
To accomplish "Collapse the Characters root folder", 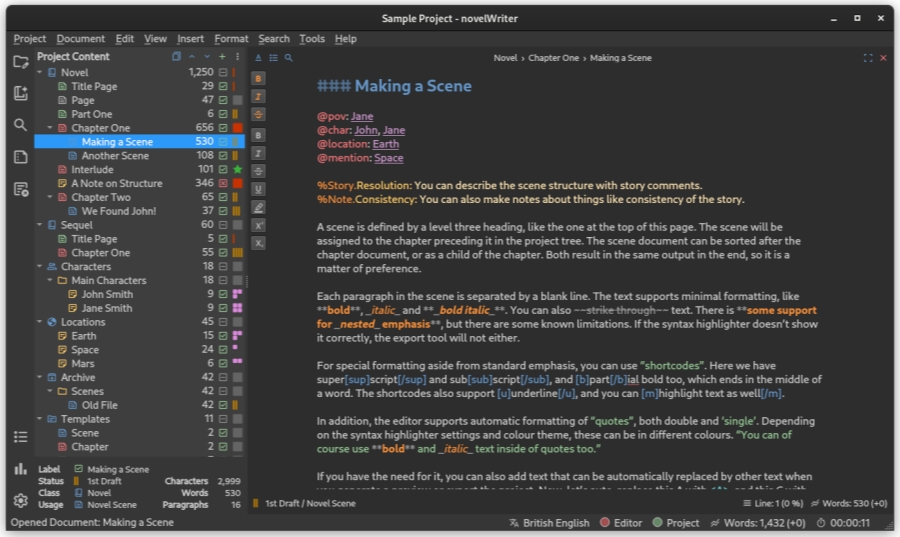I will coord(40,267).
